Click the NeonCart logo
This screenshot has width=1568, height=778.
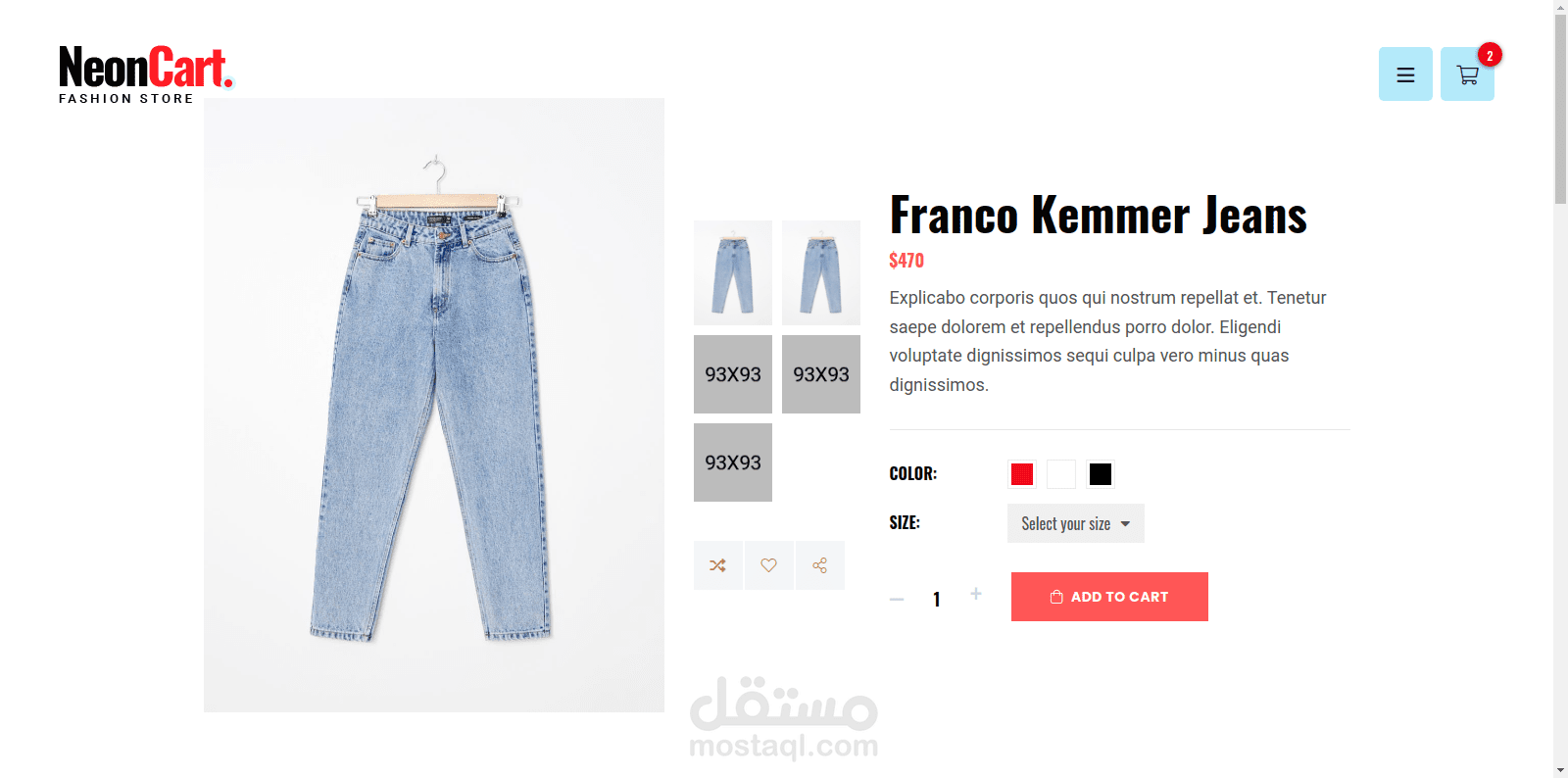pyautogui.click(x=146, y=74)
